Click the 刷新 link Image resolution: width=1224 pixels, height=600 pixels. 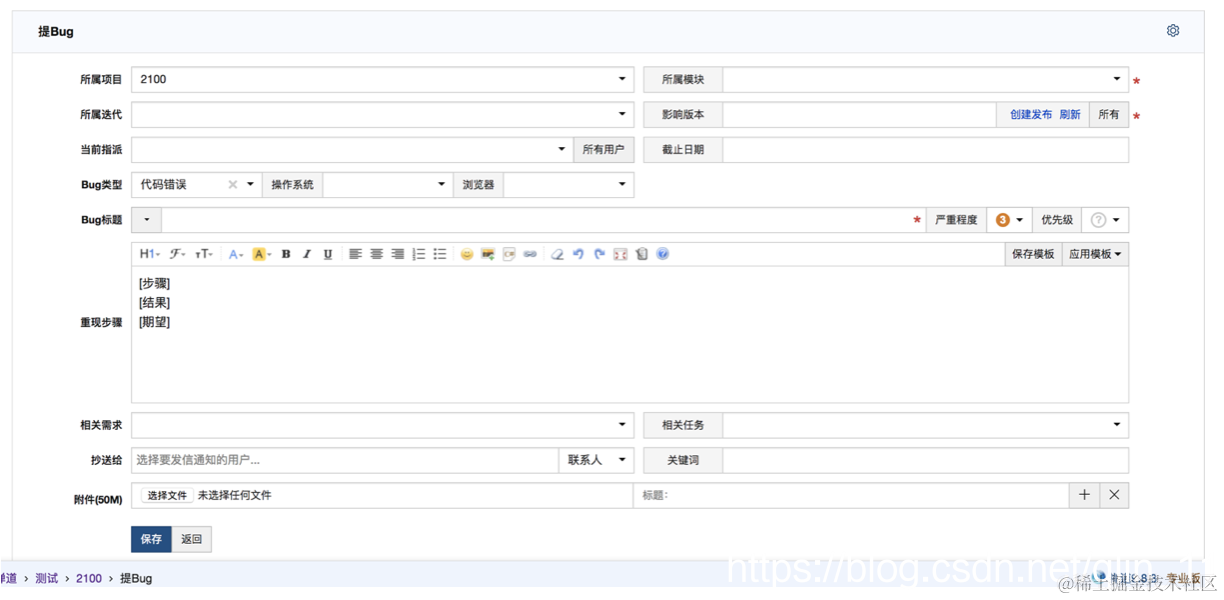point(1070,115)
